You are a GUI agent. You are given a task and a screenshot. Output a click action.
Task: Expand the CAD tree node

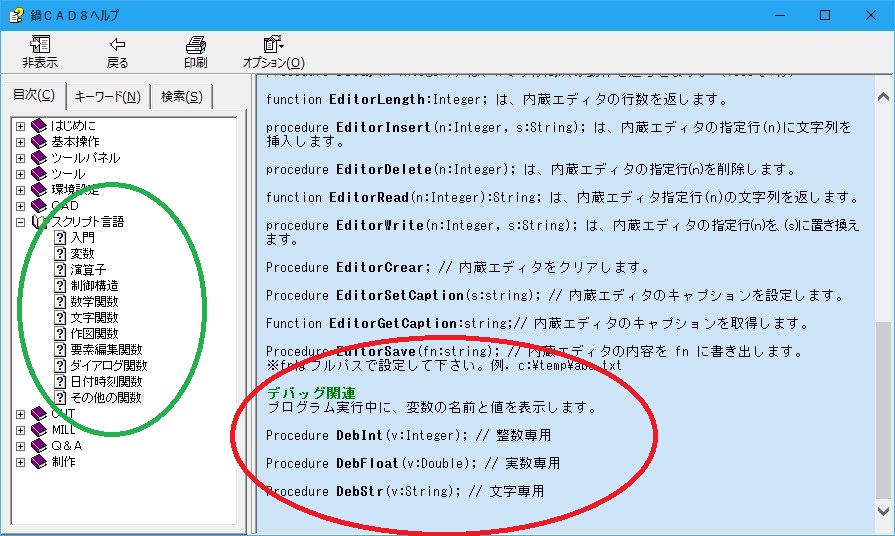point(21,205)
